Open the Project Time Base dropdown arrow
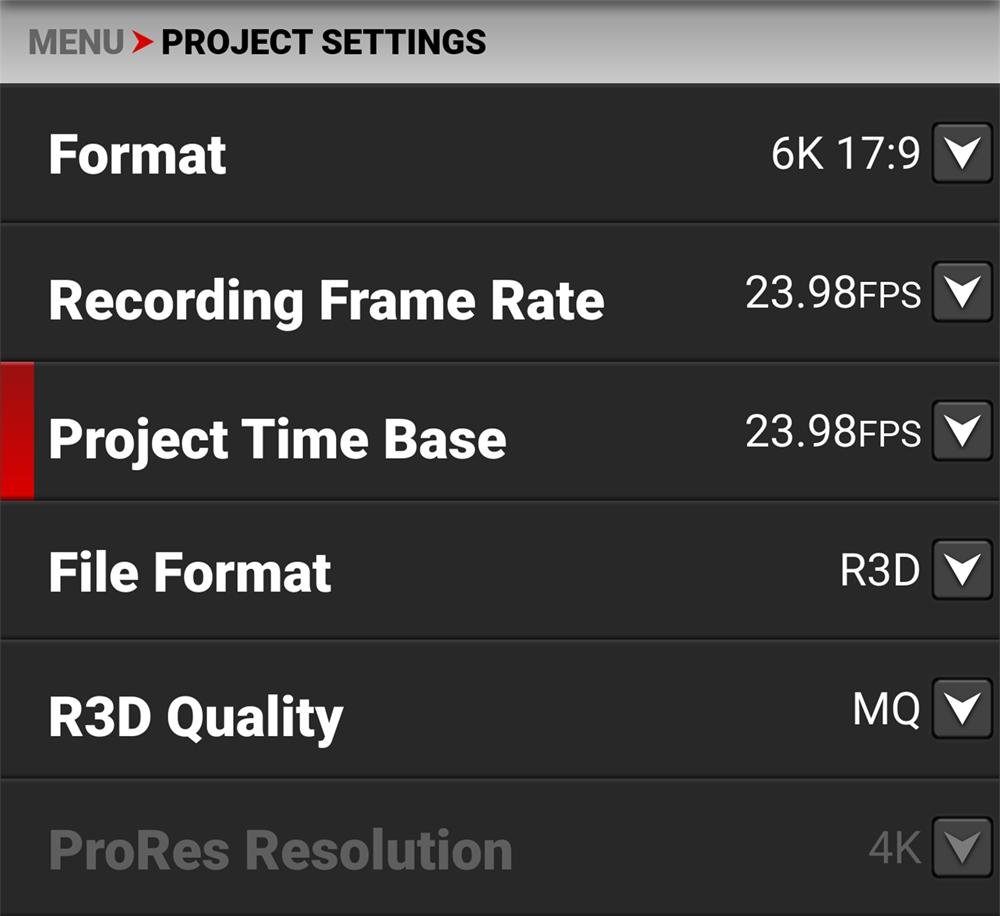Image resolution: width=1000 pixels, height=916 pixels. click(962, 431)
